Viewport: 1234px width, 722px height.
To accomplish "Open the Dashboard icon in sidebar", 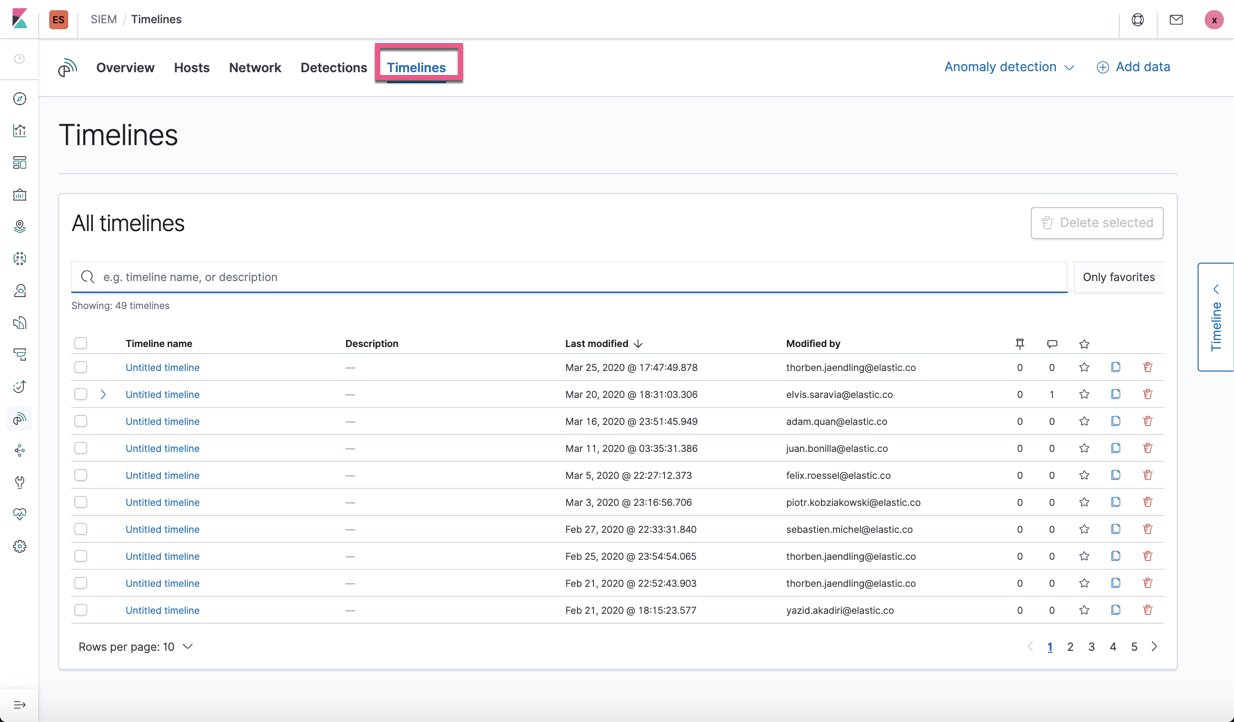I will point(19,163).
